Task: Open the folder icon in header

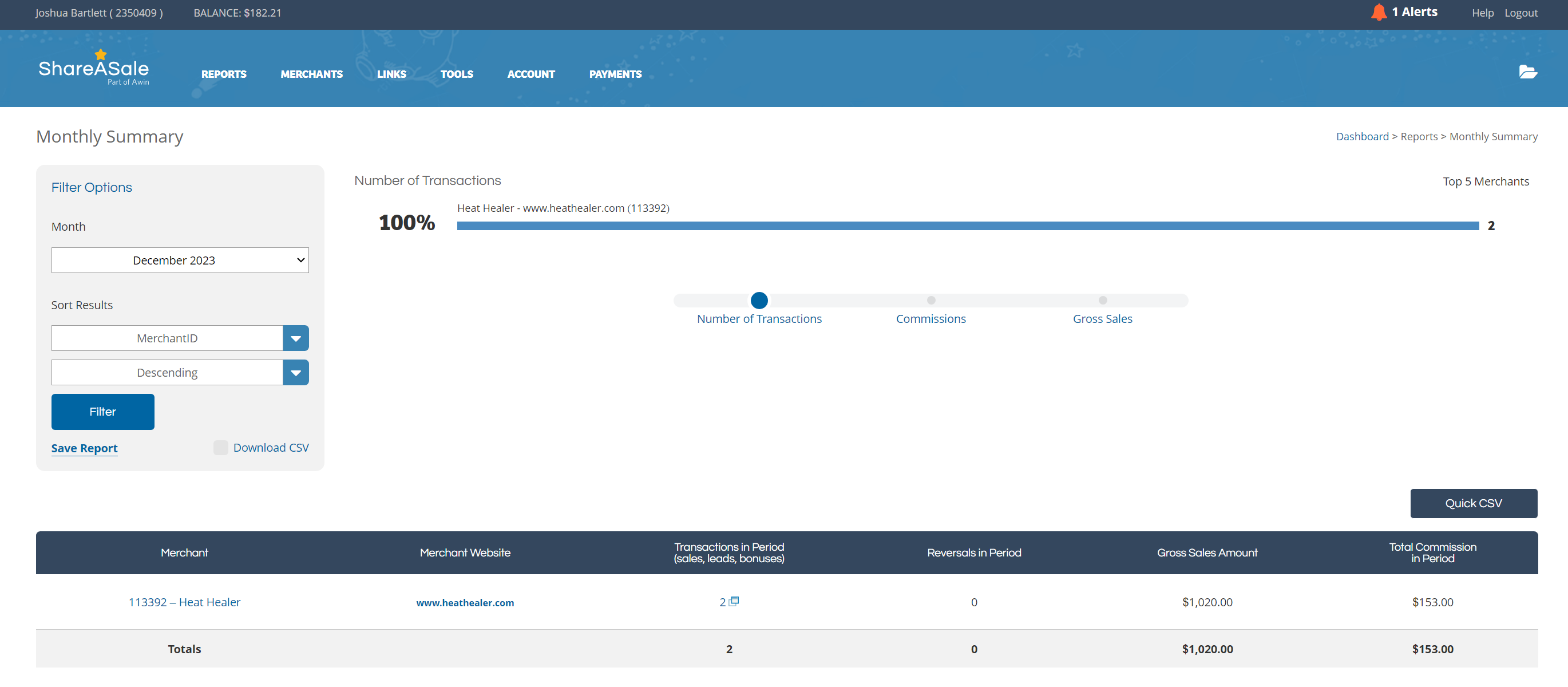Action: tap(1528, 72)
